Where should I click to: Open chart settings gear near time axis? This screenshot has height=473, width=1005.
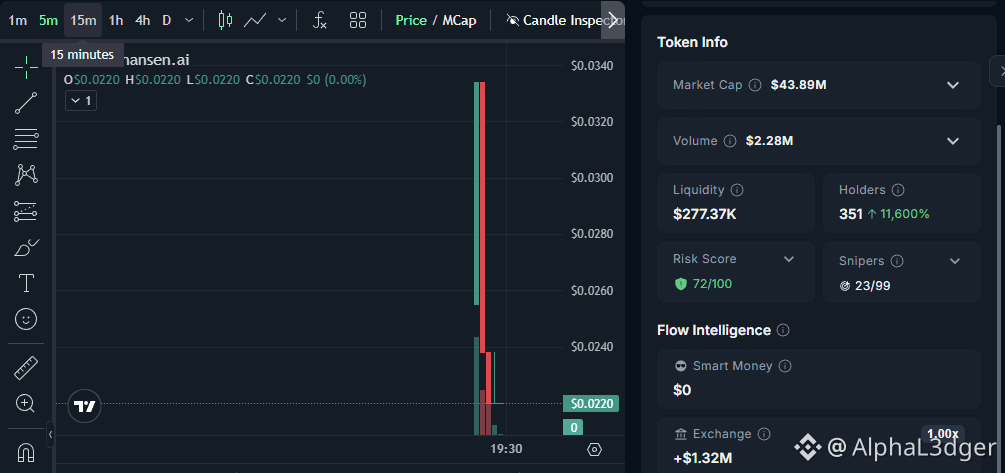tap(594, 449)
